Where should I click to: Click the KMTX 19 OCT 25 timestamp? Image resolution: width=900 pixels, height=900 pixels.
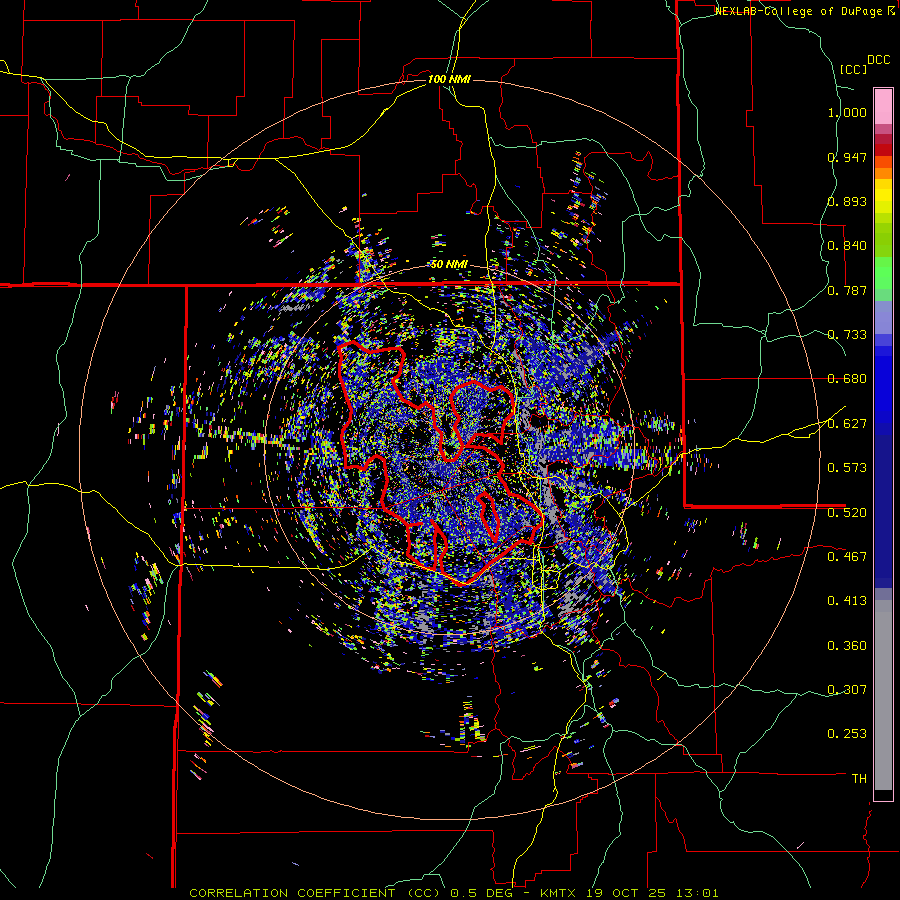tap(629, 893)
